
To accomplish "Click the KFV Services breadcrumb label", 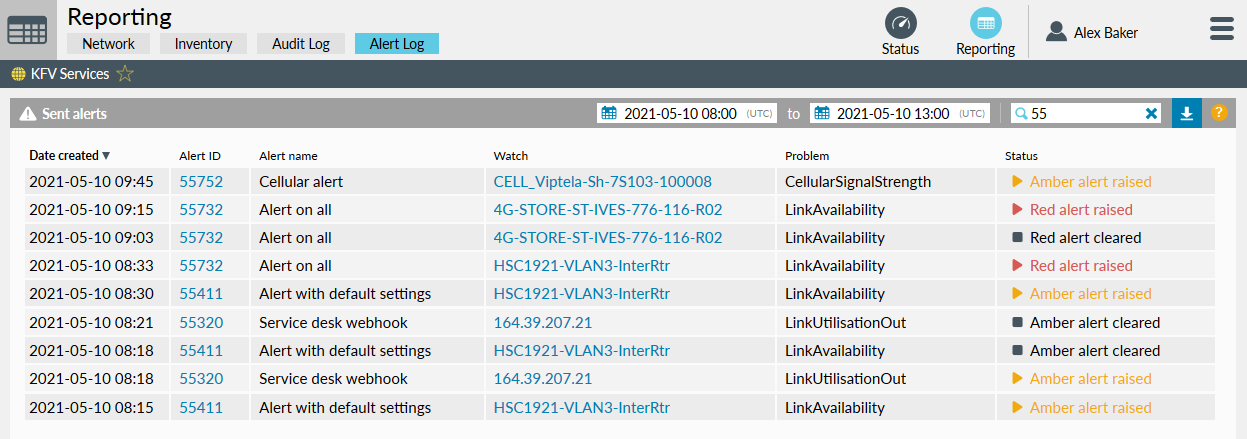I will coord(70,74).
